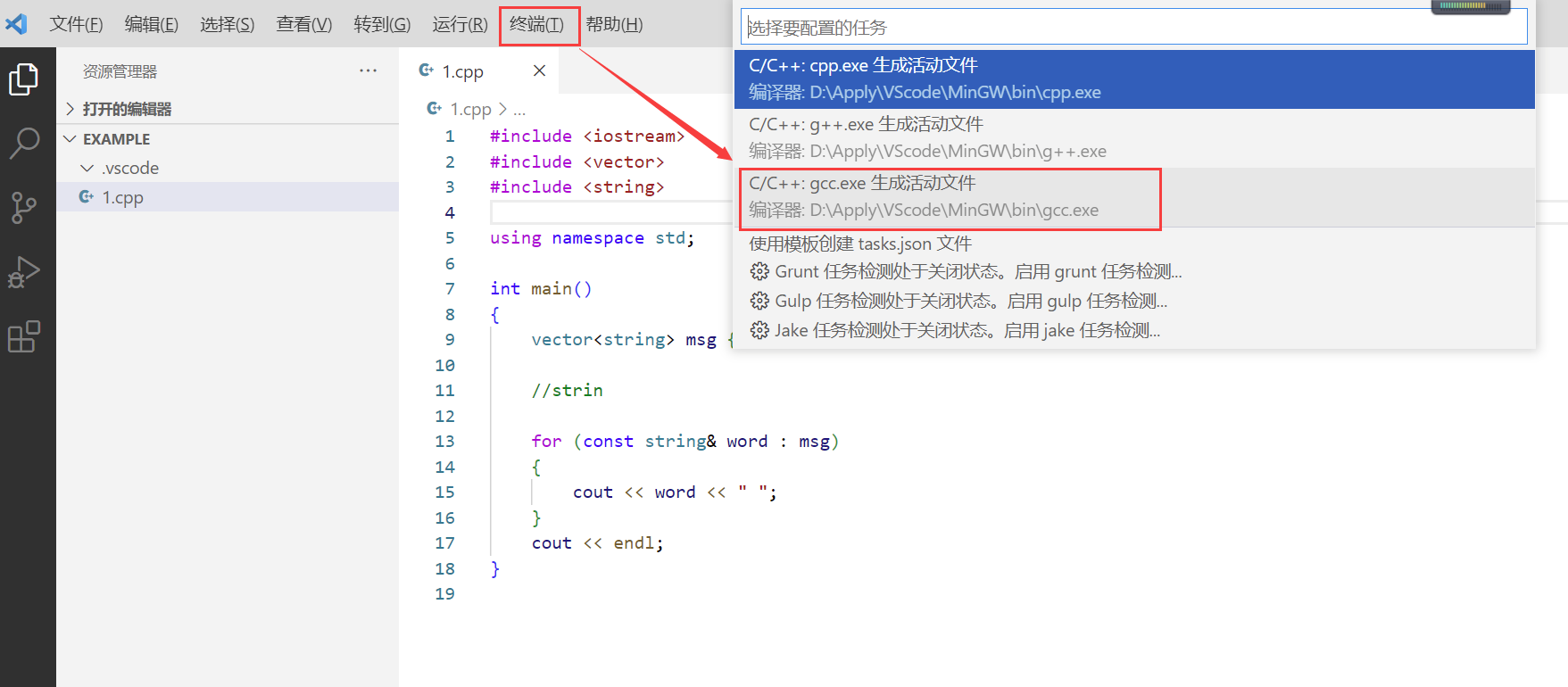The image size is (1568, 687).
Task: Click the gear icon next to the Gulp task
Action: [x=759, y=301]
